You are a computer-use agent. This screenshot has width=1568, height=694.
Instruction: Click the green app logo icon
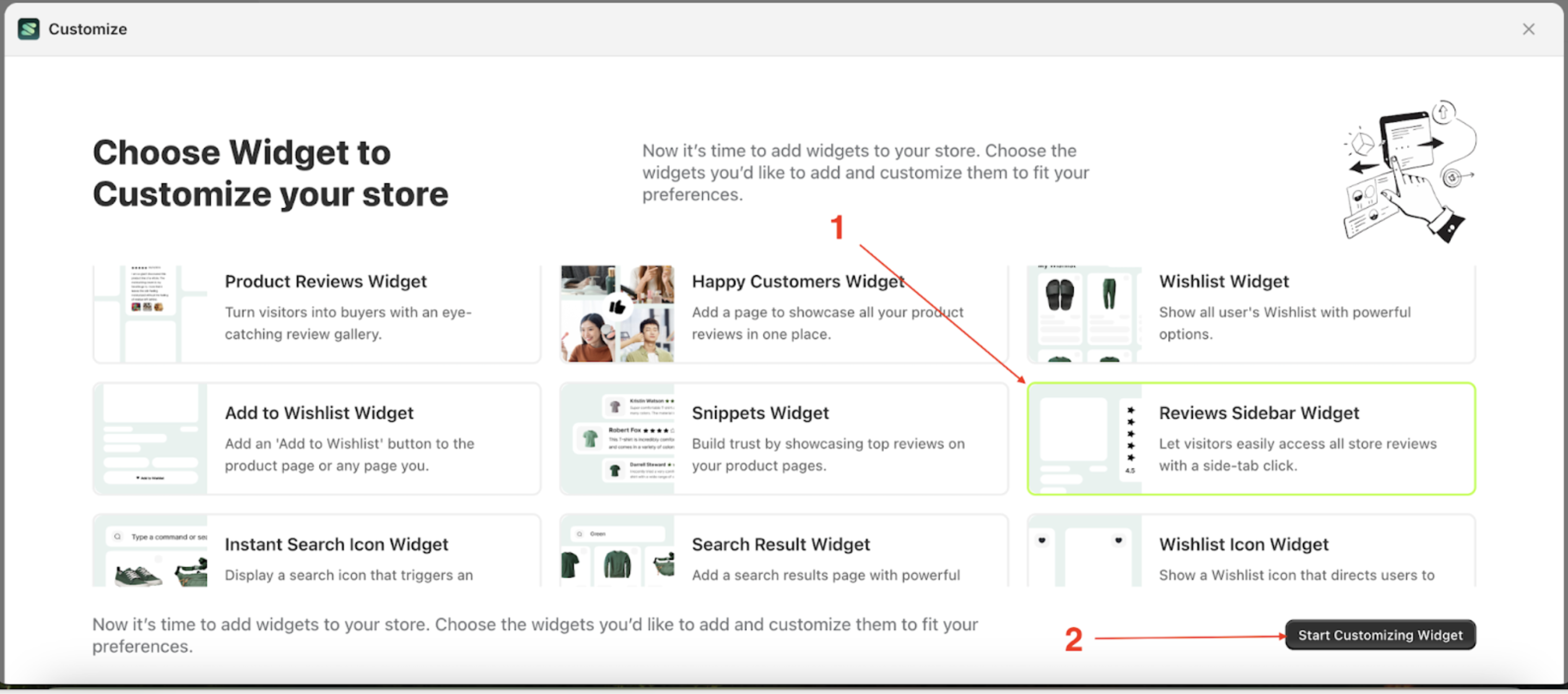tap(28, 29)
